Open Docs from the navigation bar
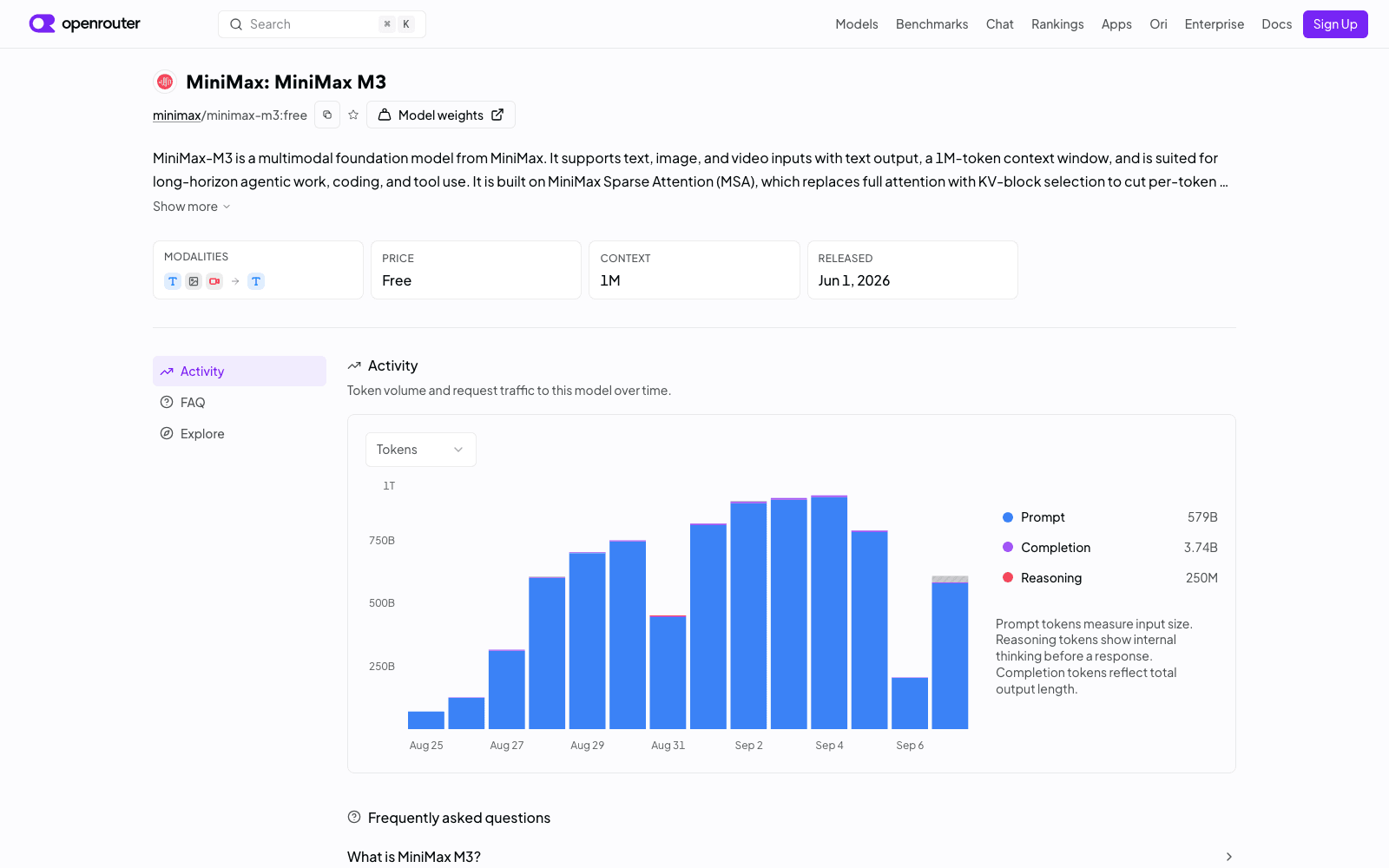Screen dimensions: 1389x868 coord(1277,24)
